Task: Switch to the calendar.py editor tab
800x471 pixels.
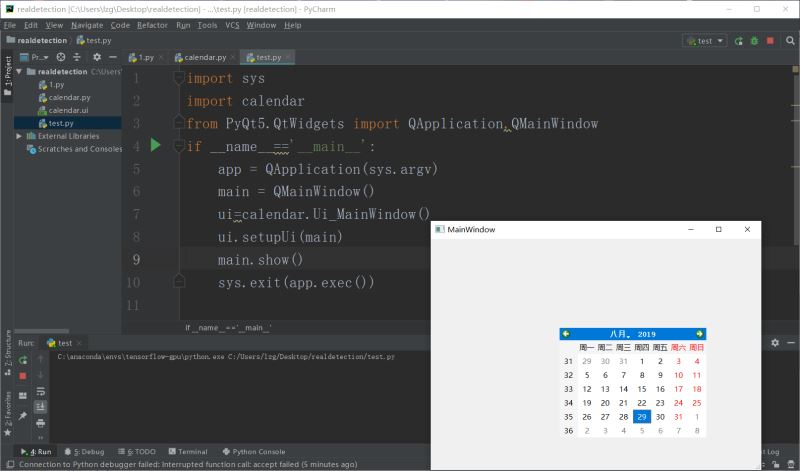Action: pos(205,58)
